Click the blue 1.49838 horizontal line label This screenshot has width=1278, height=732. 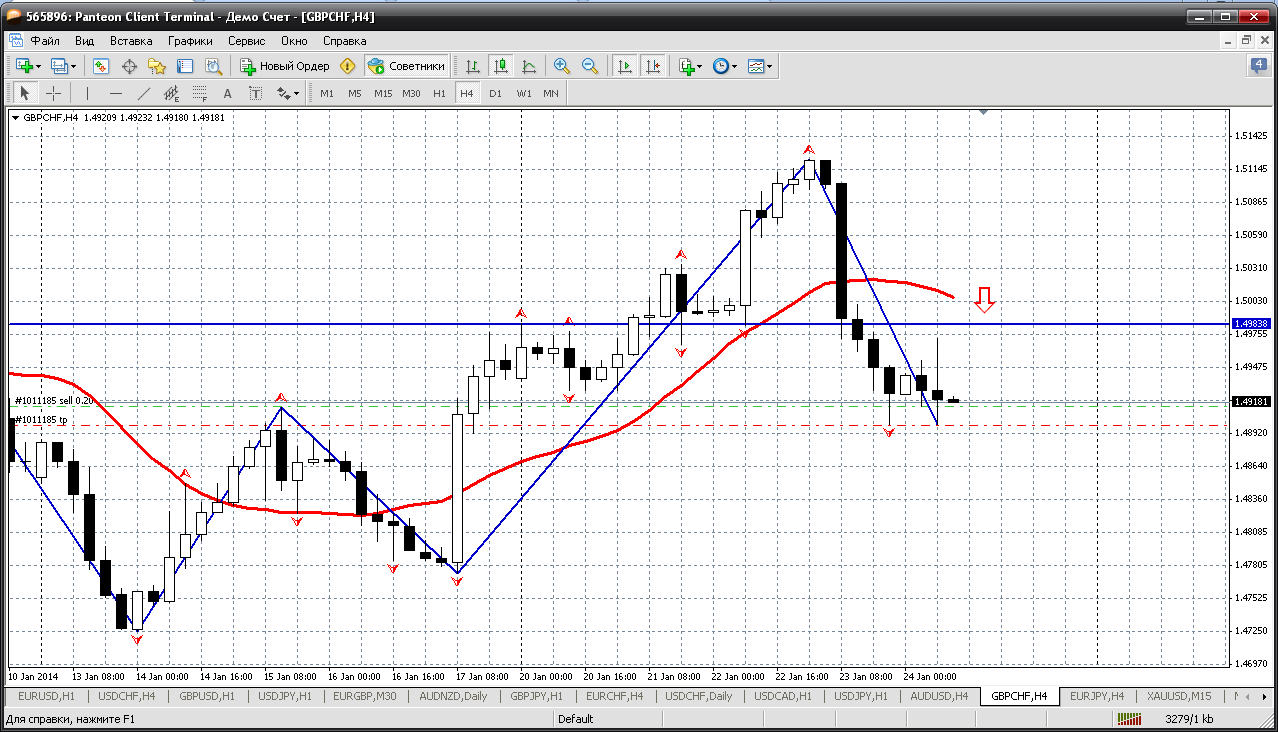[1251, 324]
